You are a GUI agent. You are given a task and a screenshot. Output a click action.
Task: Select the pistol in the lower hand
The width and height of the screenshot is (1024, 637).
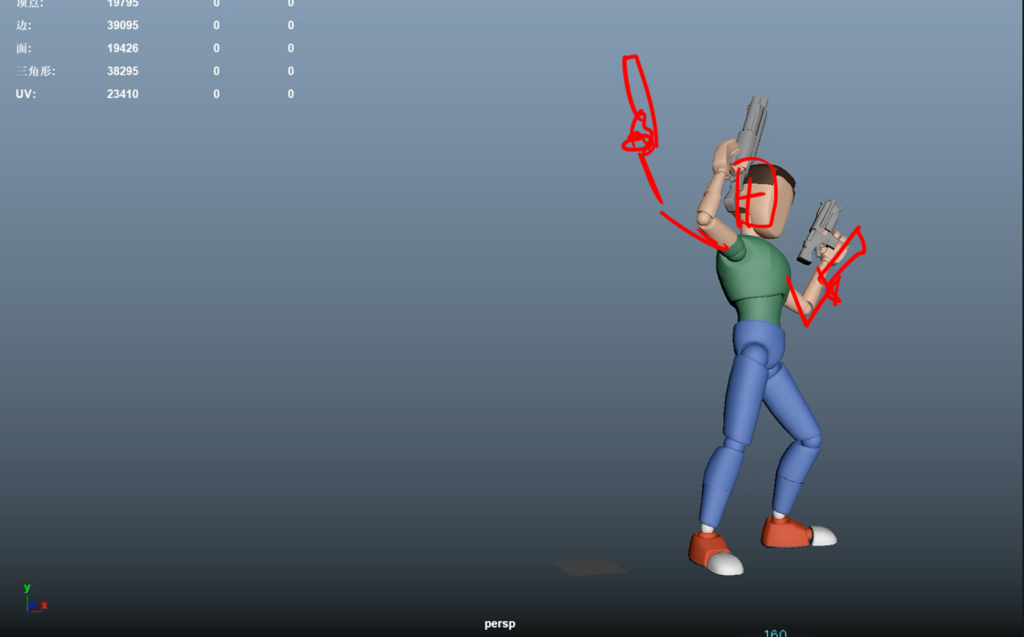click(x=820, y=232)
